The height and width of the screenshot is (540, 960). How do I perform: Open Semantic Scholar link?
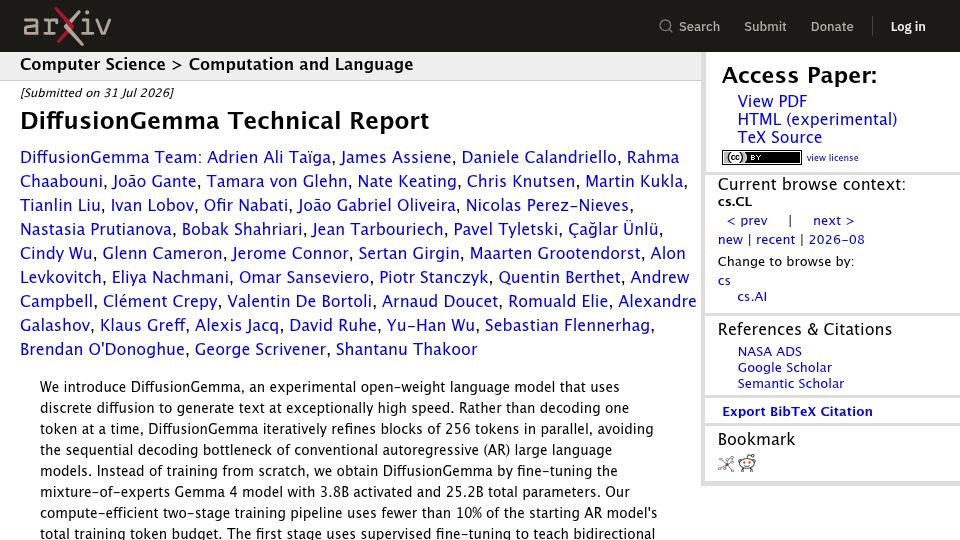[790, 383]
